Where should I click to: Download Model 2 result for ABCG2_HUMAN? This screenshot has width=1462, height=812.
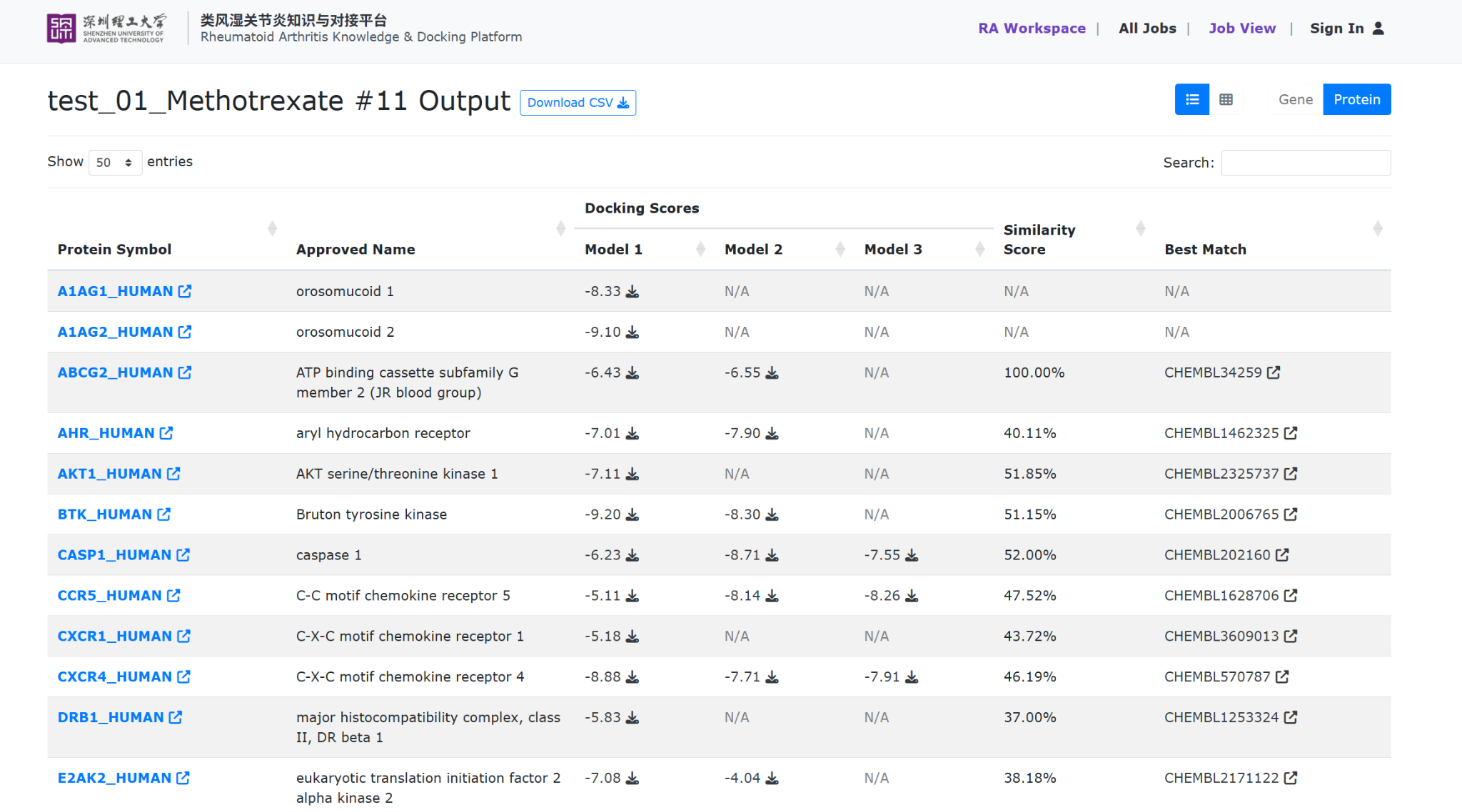(x=772, y=373)
